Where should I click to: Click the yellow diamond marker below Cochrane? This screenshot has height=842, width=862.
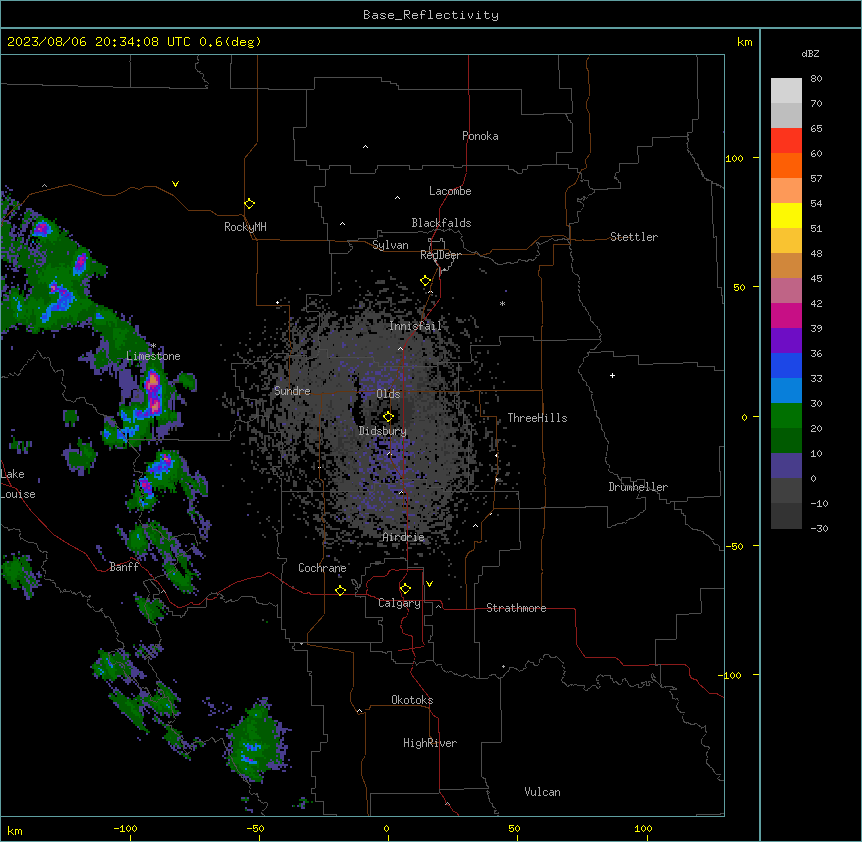point(340,590)
